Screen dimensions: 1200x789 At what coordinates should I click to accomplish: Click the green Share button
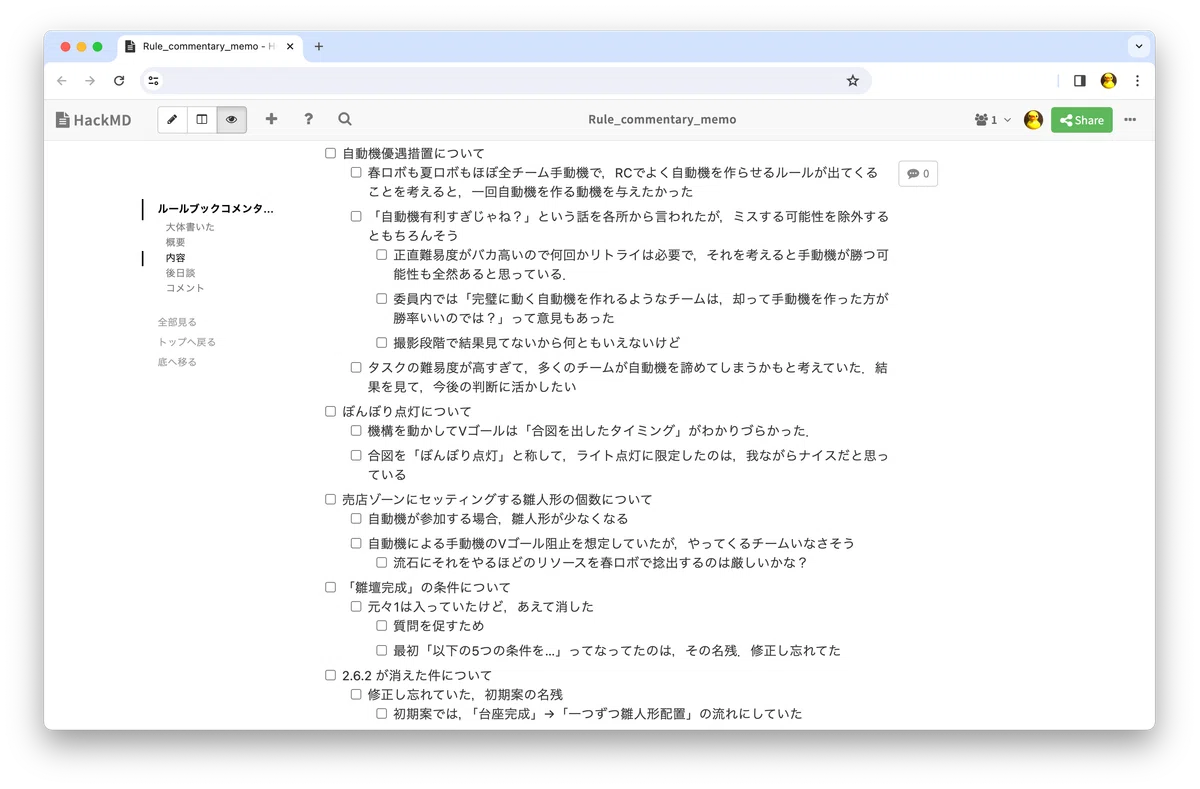click(x=1081, y=120)
